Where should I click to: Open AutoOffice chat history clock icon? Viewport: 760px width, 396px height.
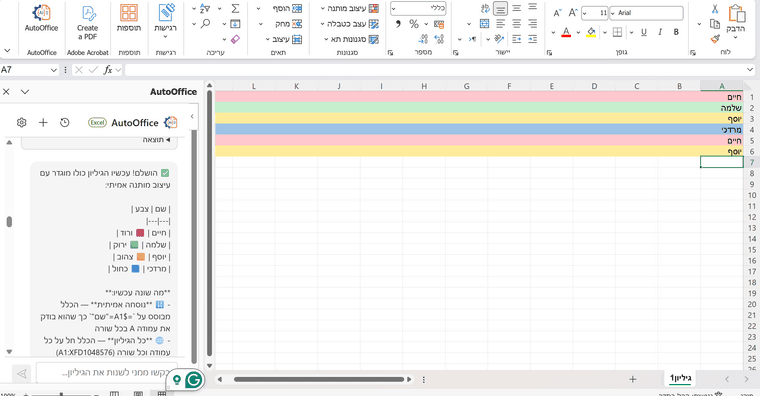pyautogui.click(x=64, y=123)
